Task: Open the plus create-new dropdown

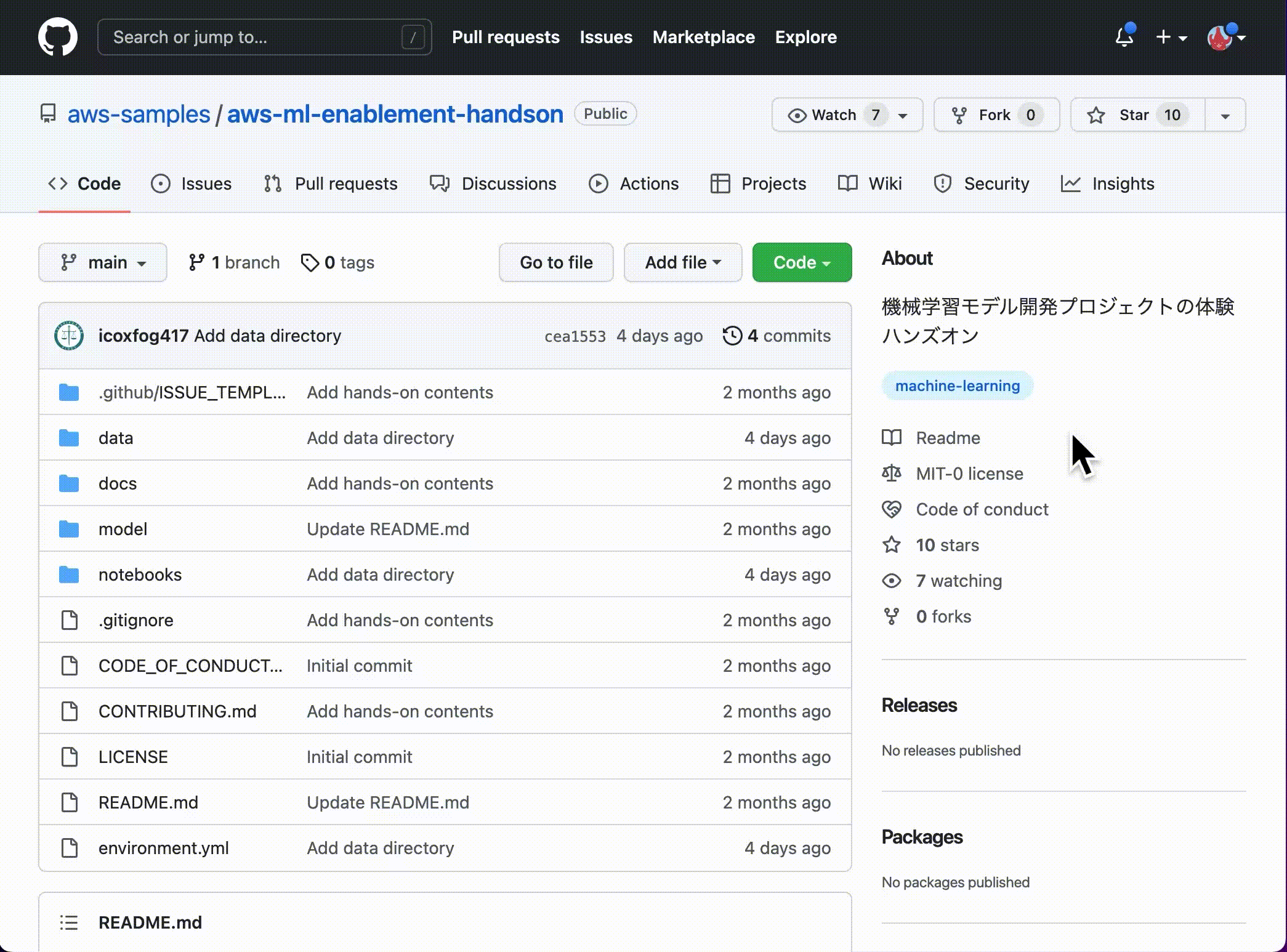Action: 1171,37
